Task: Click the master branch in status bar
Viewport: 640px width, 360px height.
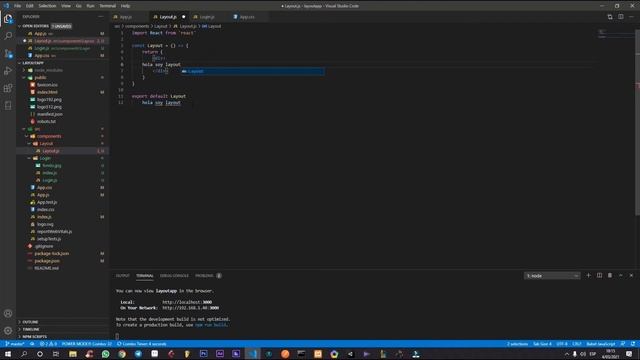Action: tap(15, 344)
